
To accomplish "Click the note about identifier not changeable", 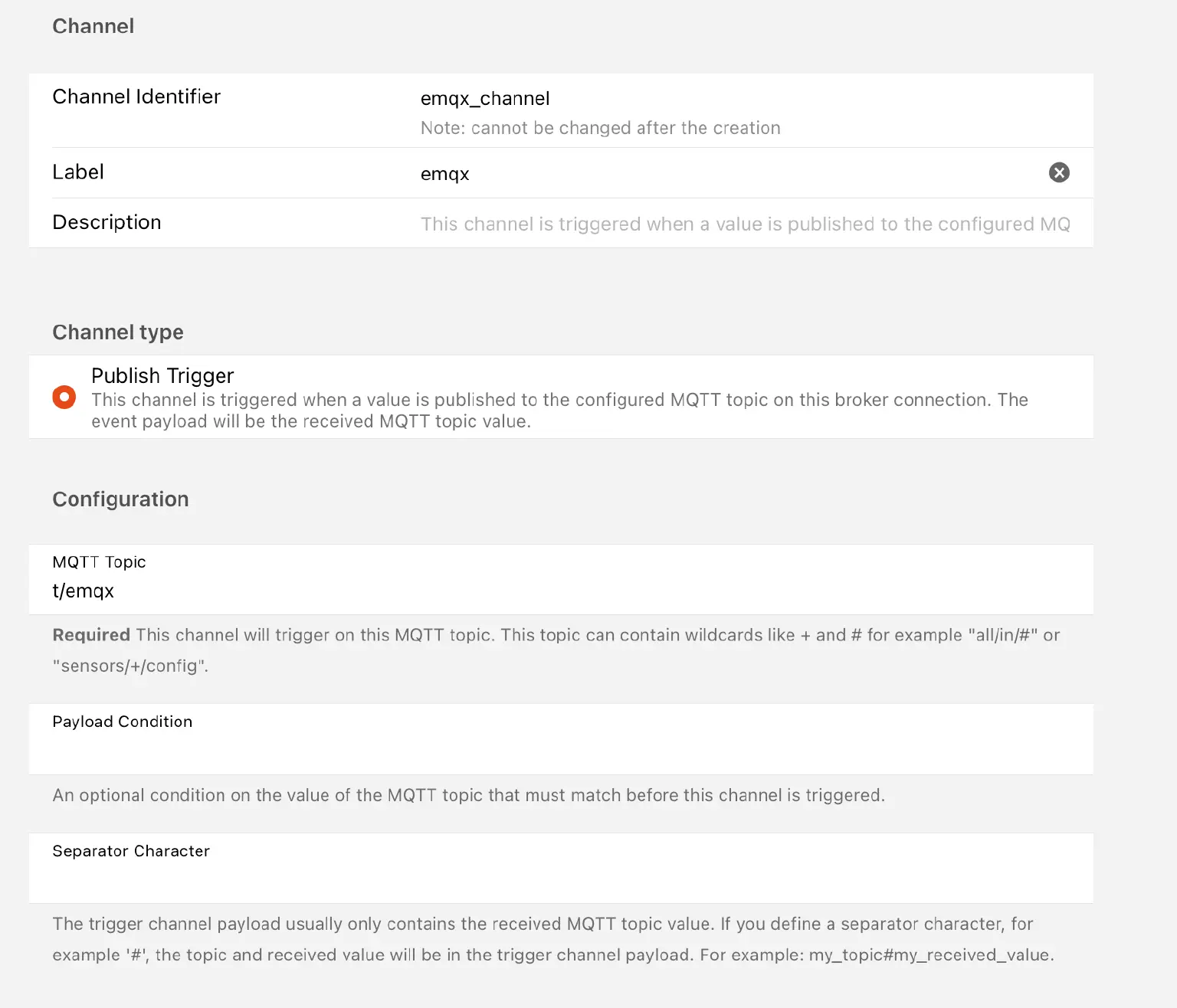I will coord(600,128).
